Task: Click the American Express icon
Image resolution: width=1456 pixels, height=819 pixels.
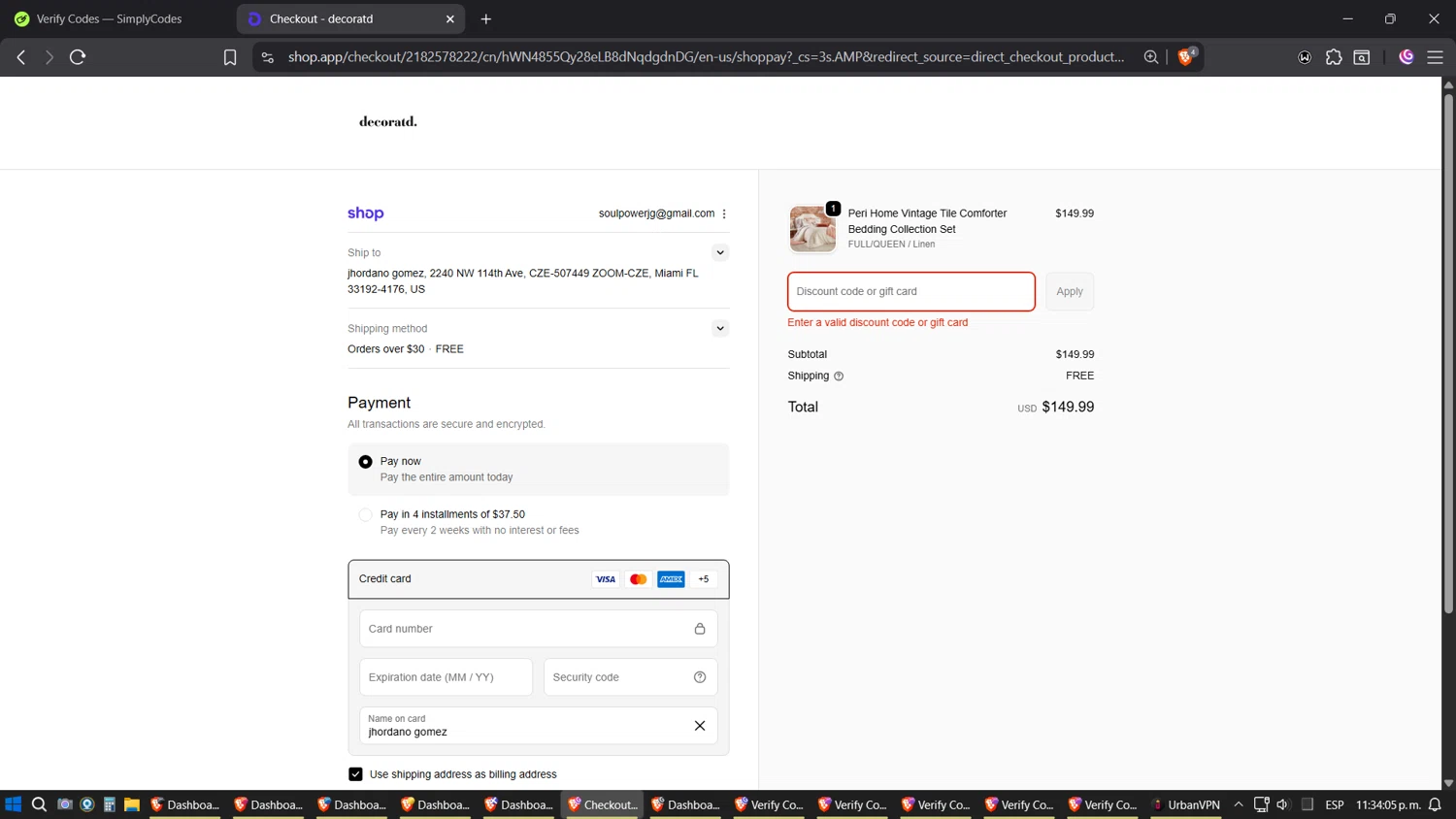Action: 671,579
